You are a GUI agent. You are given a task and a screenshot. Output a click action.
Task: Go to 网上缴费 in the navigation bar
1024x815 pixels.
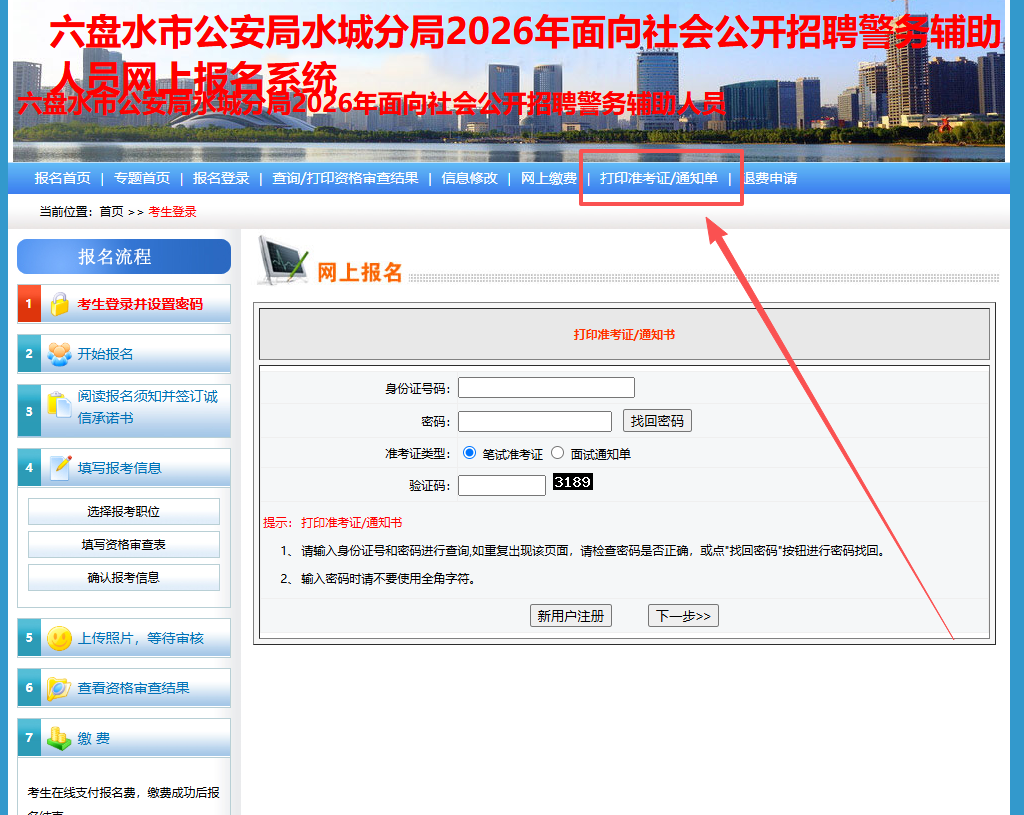(549, 178)
